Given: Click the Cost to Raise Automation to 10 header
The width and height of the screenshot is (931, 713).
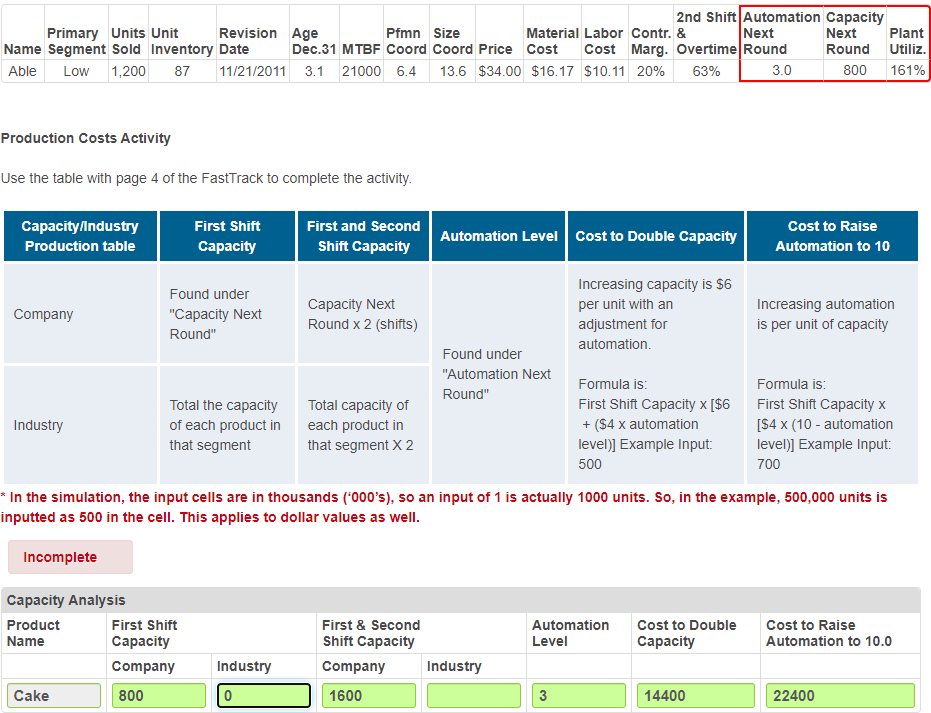Looking at the screenshot, I should [832, 236].
